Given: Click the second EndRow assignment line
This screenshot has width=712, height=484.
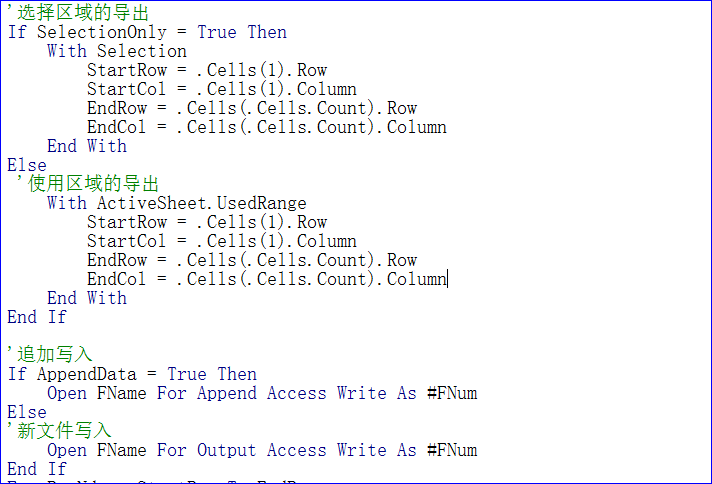Looking at the screenshot, I should pyautogui.click(x=252, y=260).
